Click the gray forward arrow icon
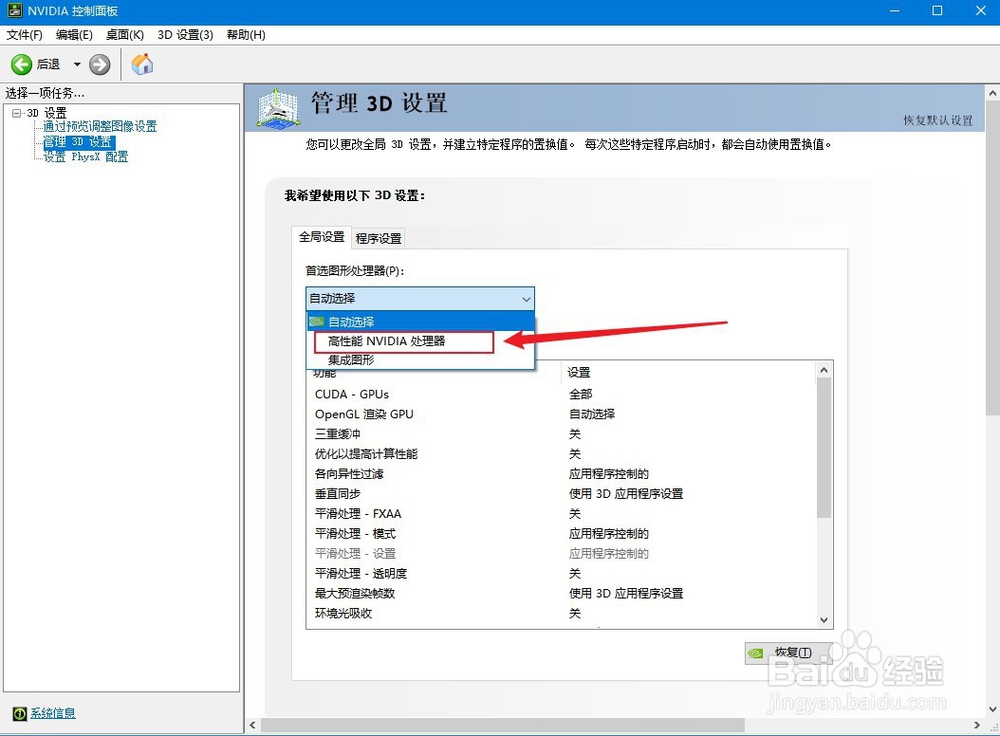1000x736 pixels. (97, 63)
